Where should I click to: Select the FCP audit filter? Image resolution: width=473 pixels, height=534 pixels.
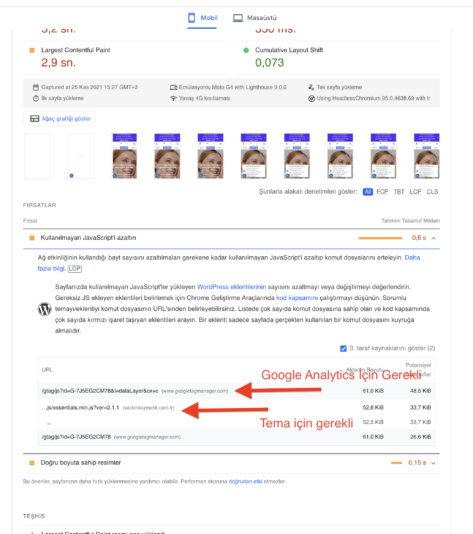coord(382,192)
